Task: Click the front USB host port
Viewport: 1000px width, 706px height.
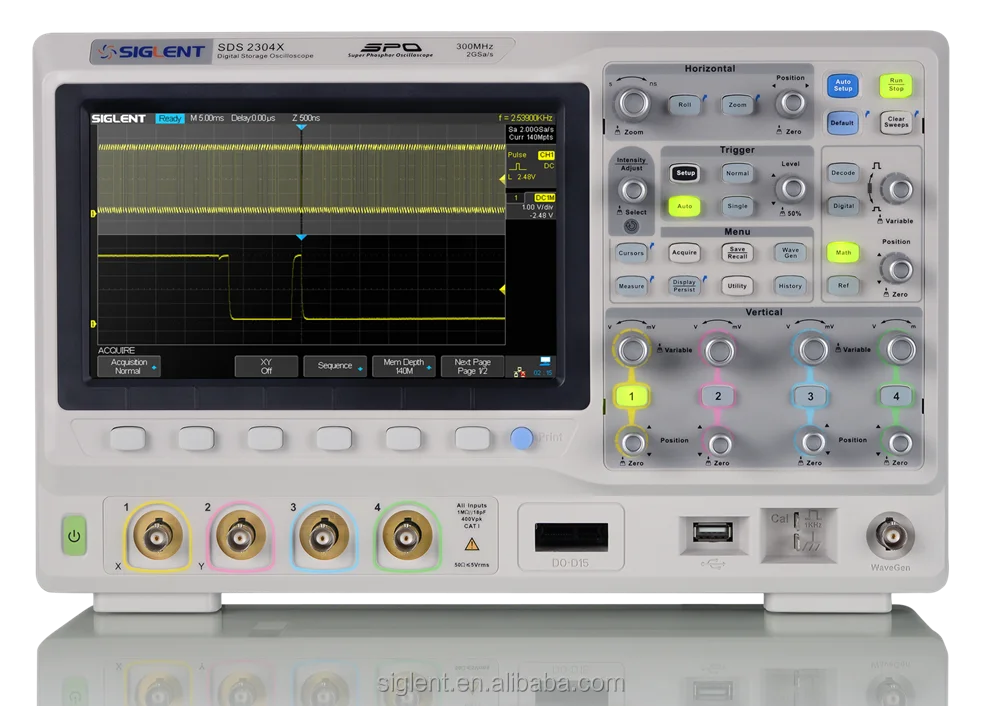Action: click(712, 531)
